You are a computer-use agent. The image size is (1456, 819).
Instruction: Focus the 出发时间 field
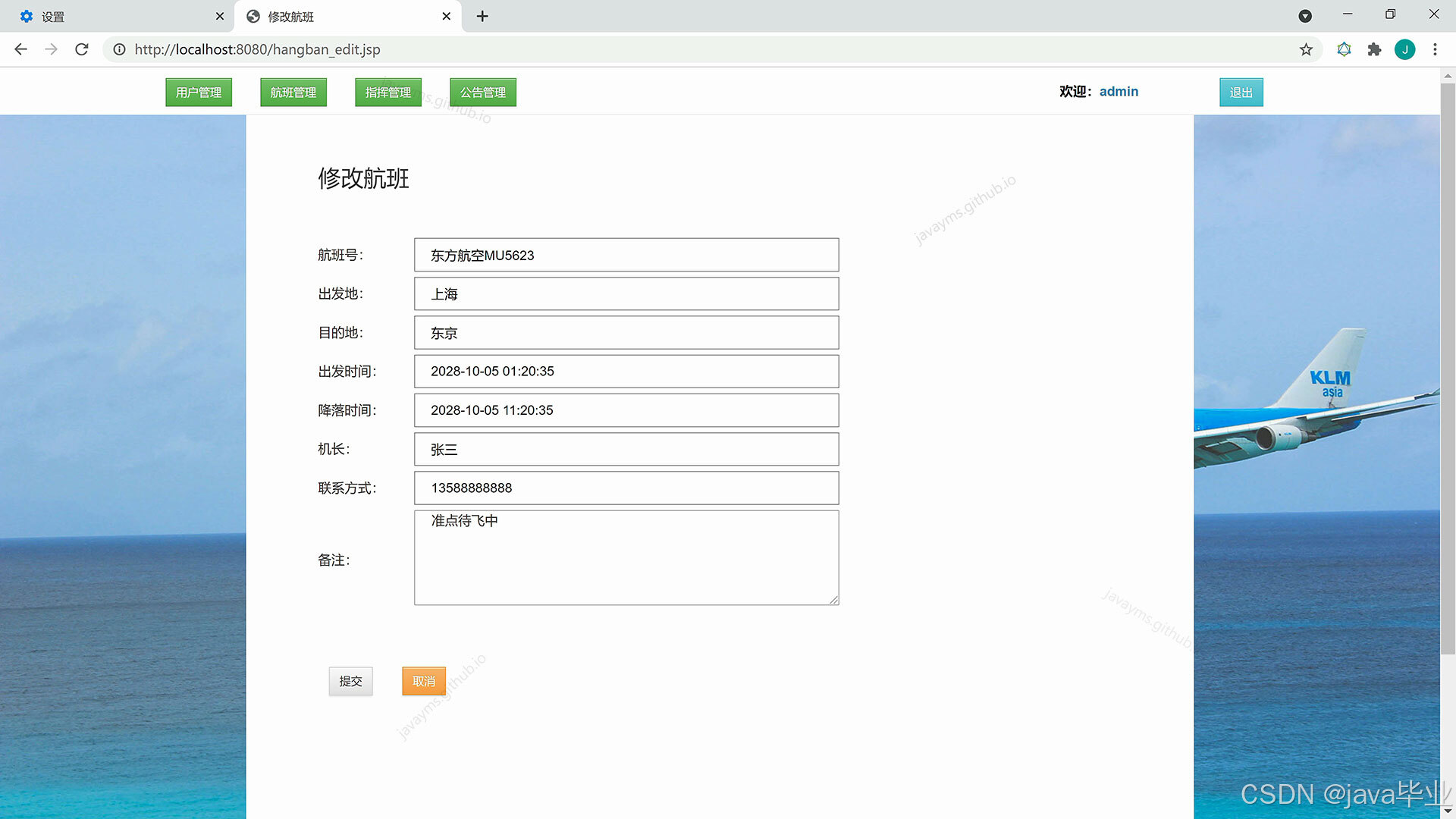tap(626, 372)
